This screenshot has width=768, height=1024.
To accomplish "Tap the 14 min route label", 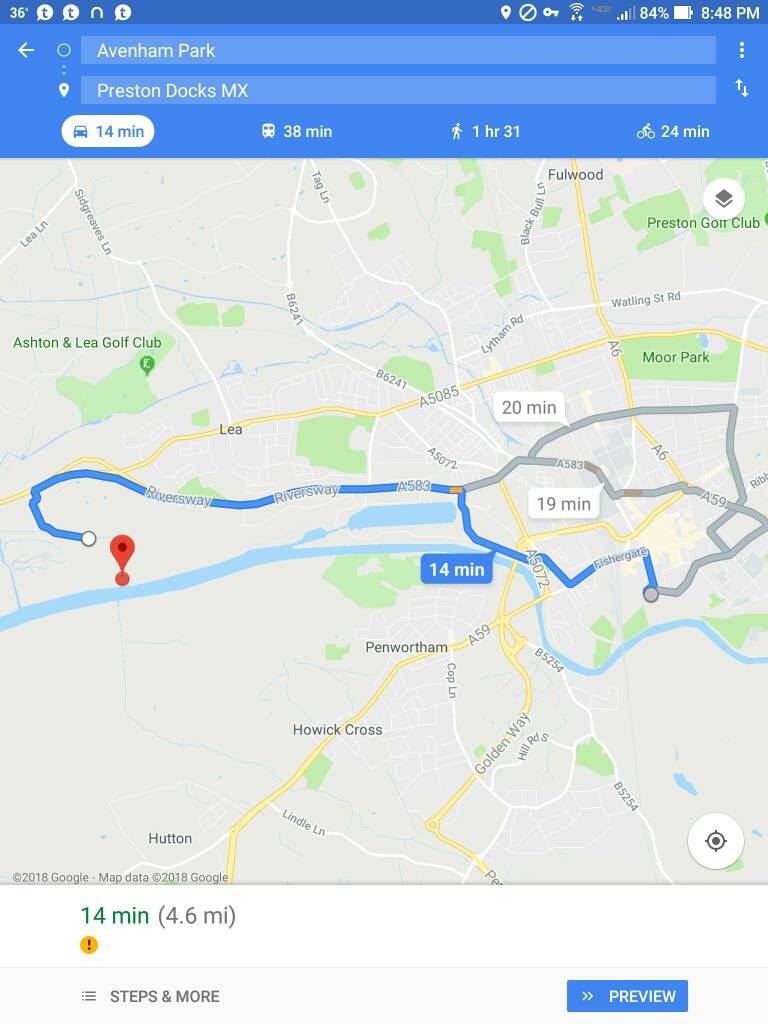I will [x=456, y=569].
